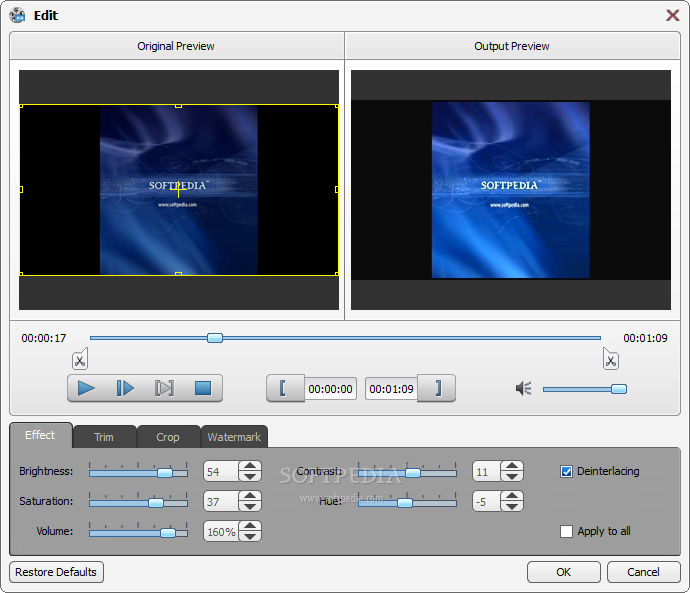This screenshot has width=690, height=593.
Task: Click the video timeline seek handle
Action: click(215, 338)
